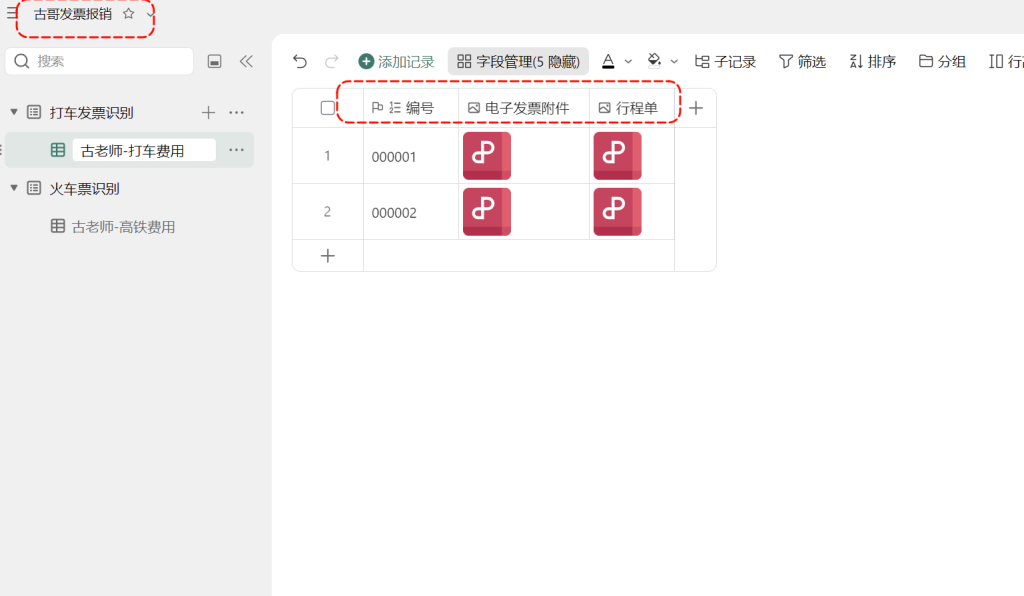
Task: Click the 电子发票附件 column header
Action: [524, 108]
